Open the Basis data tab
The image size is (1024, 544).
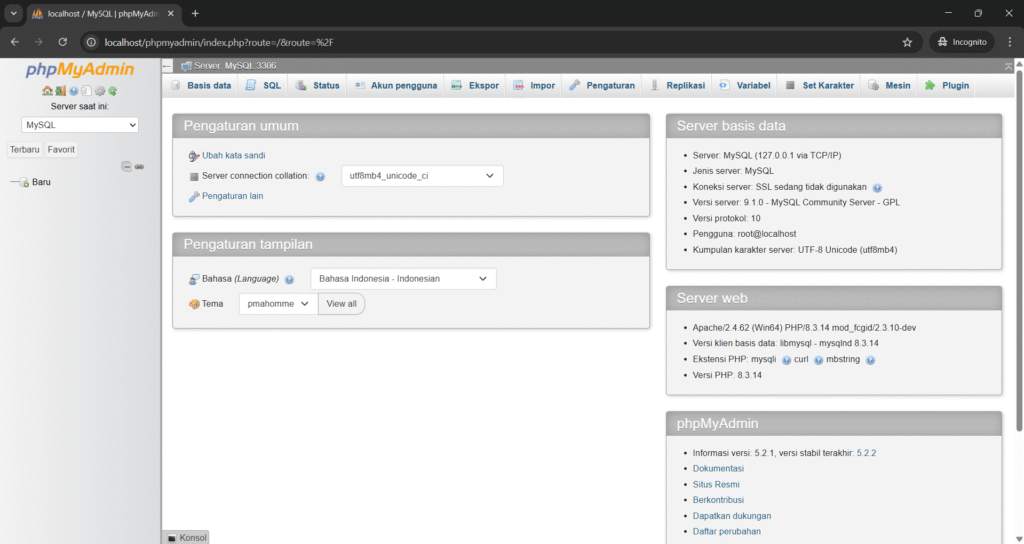201,86
